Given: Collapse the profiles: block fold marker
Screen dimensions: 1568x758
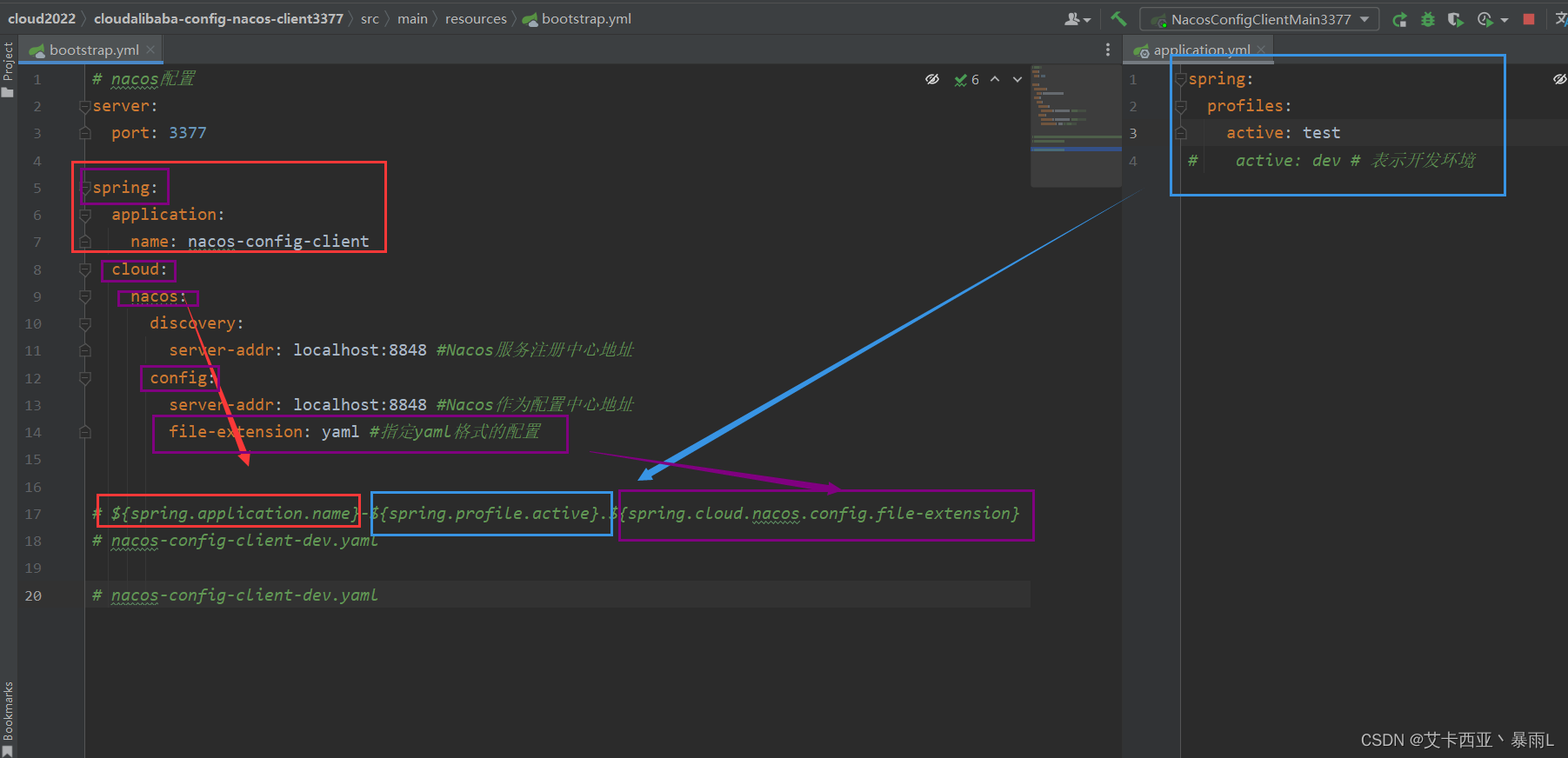Looking at the screenshot, I should (1181, 106).
